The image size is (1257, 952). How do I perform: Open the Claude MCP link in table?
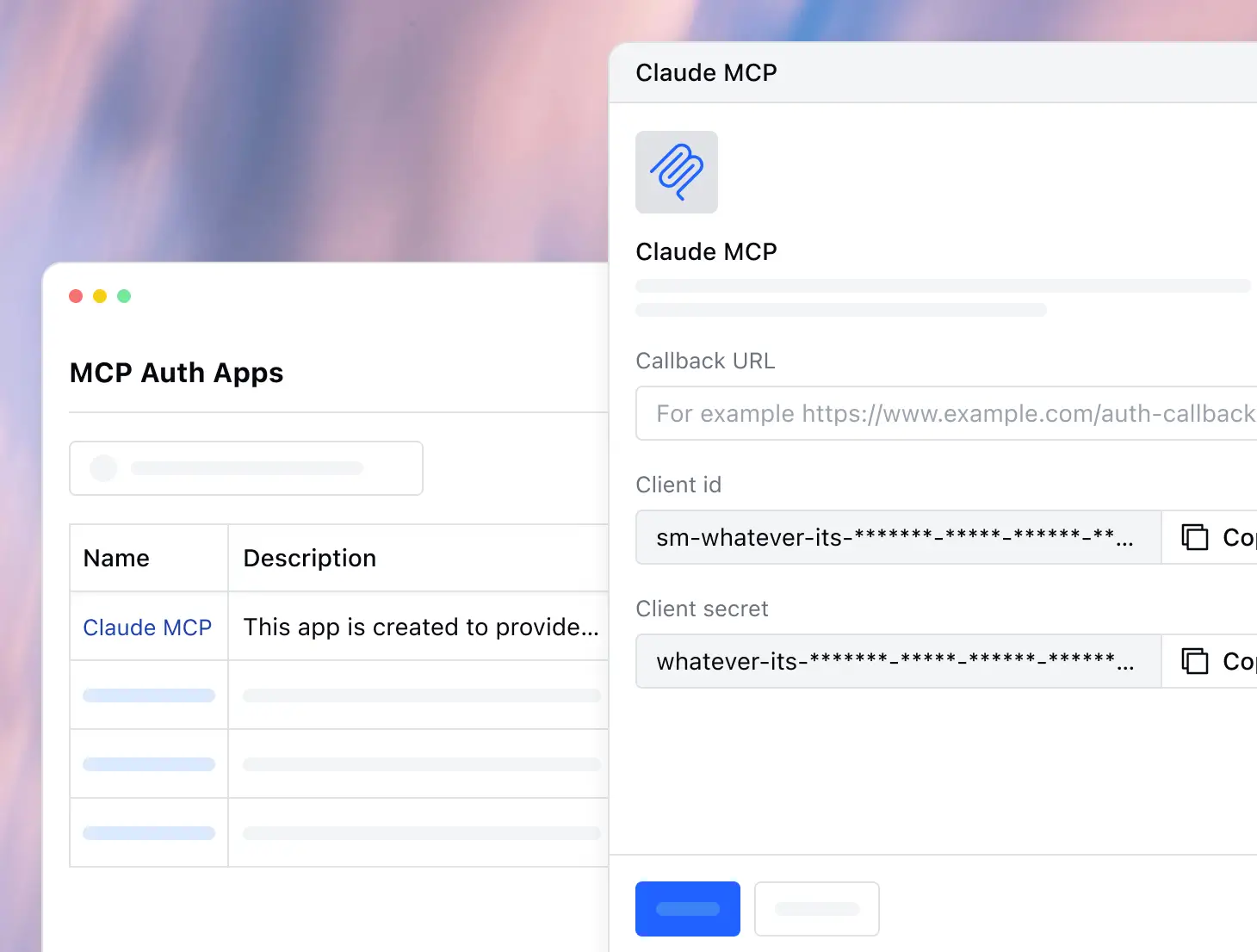coord(147,627)
